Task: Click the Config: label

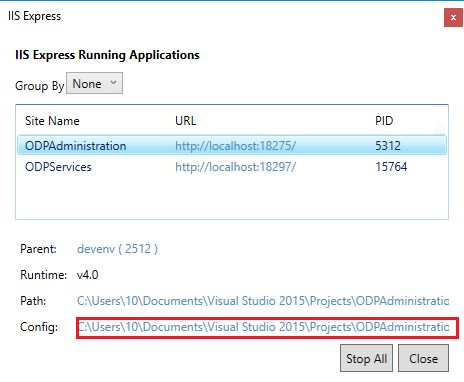Action: click(39, 327)
